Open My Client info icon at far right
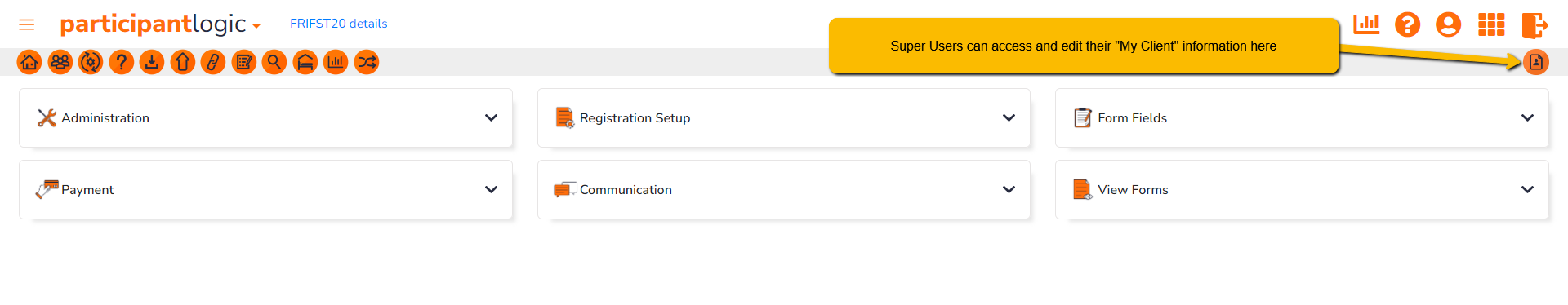The image size is (1568, 305). pyautogui.click(x=1536, y=62)
